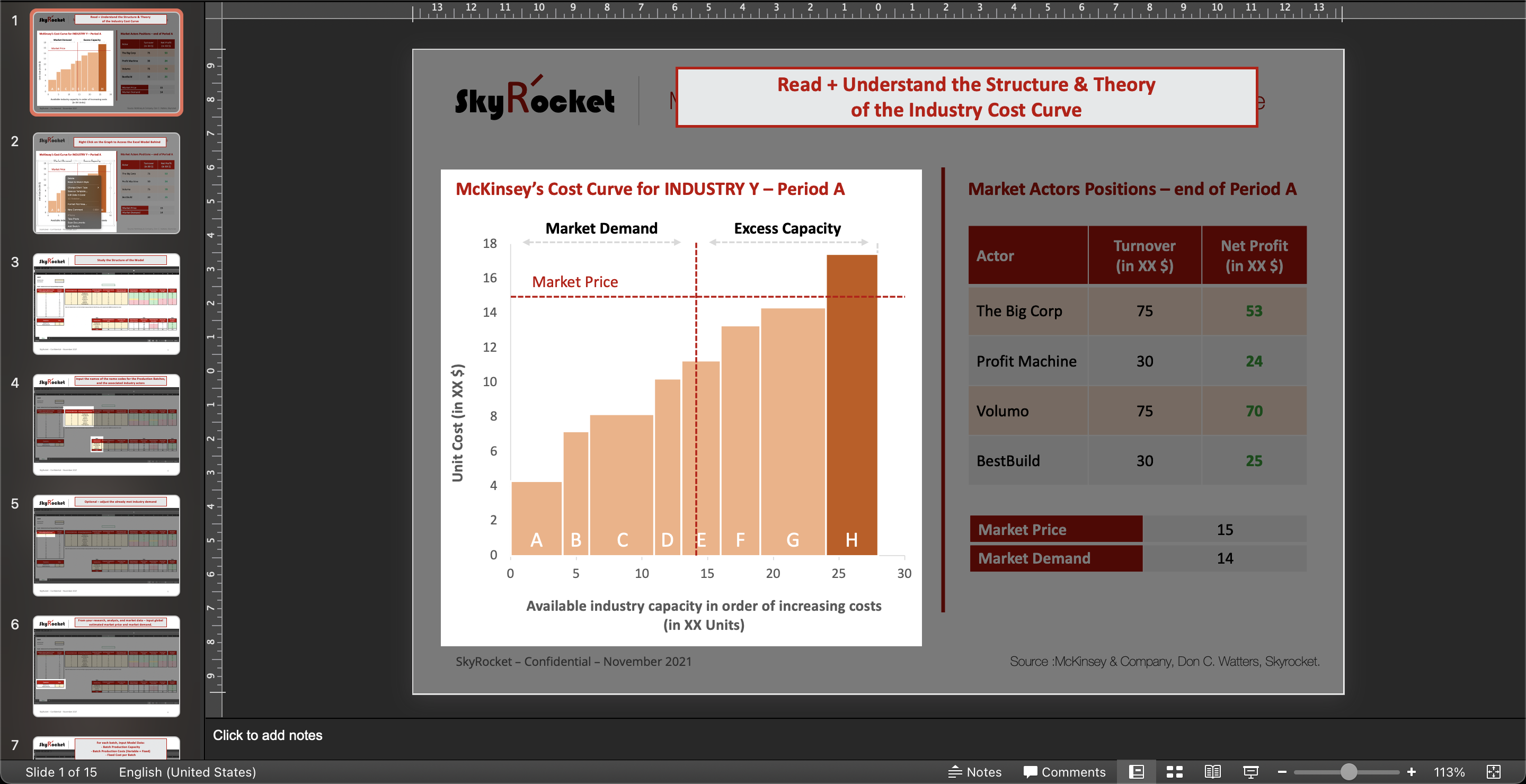Switch to Normal view
This screenshot has width=1526, height=784.
(x=1136, y=772)
